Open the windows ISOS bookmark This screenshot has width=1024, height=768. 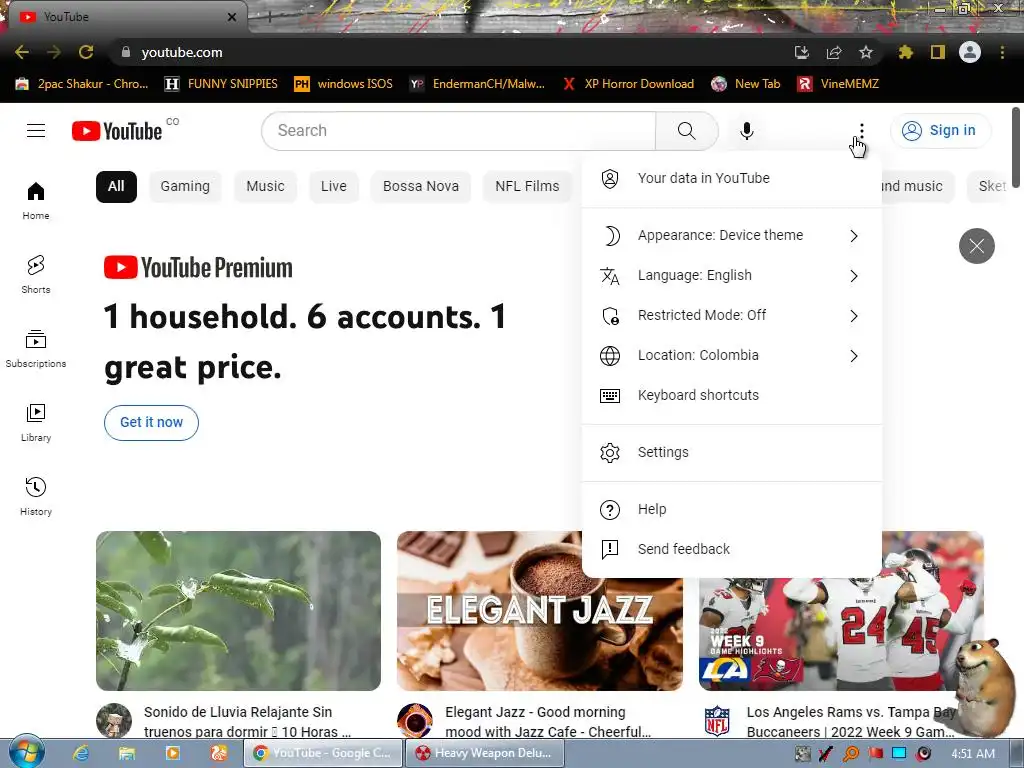(x=344, y=84)
